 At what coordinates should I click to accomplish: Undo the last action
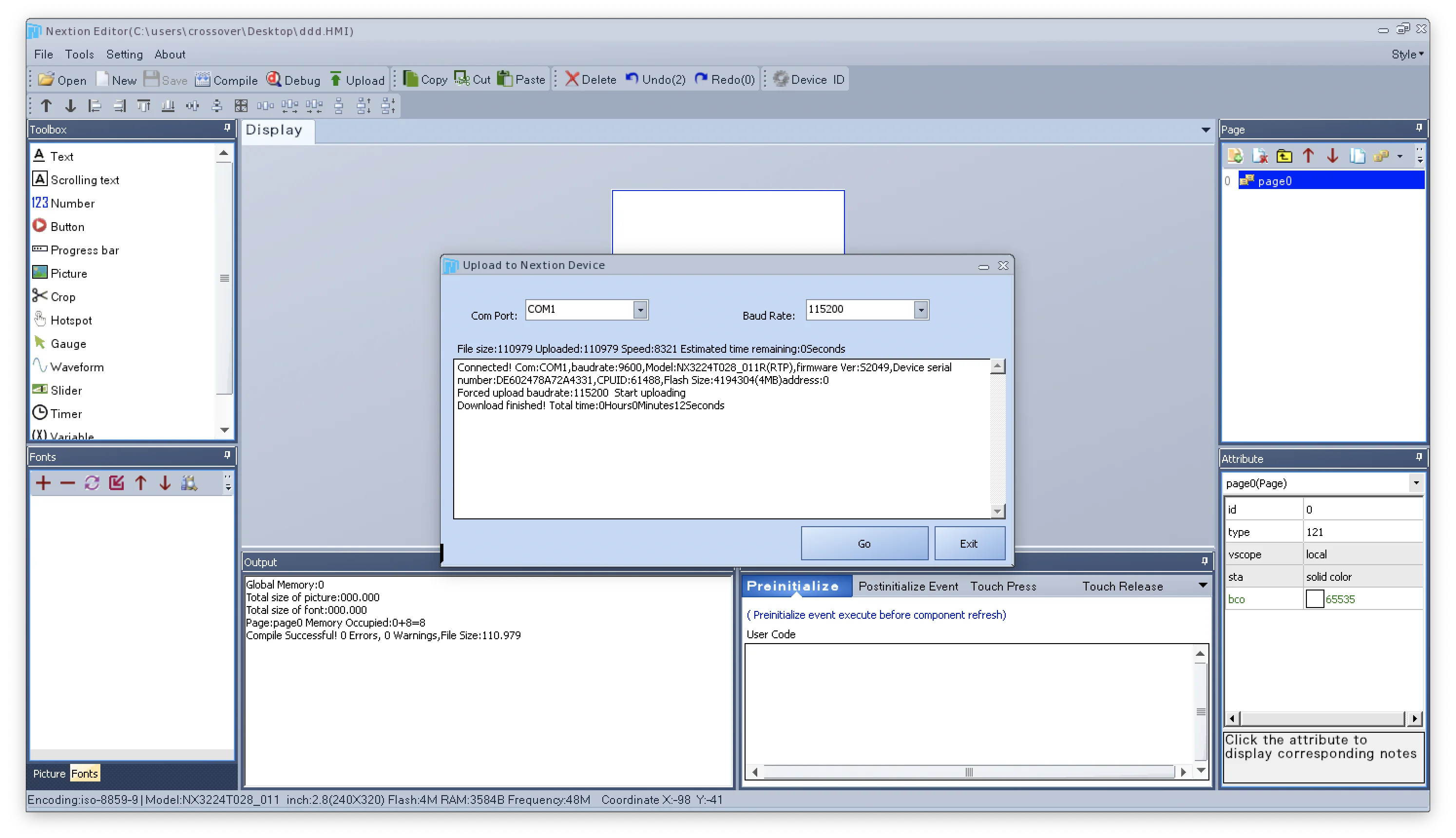(x=655, y=79)
